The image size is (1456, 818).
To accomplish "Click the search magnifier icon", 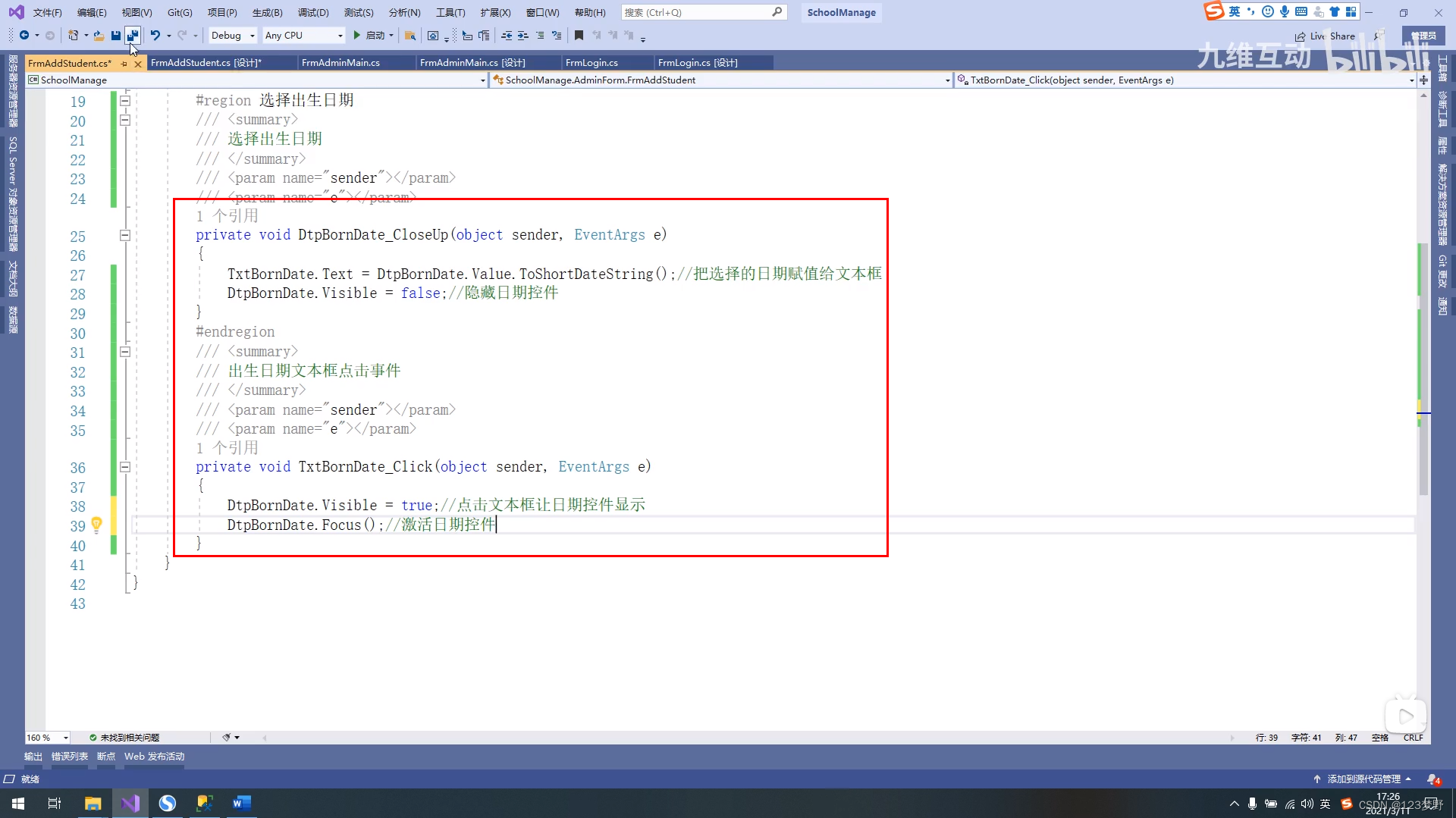I will [x=777, y=12].
